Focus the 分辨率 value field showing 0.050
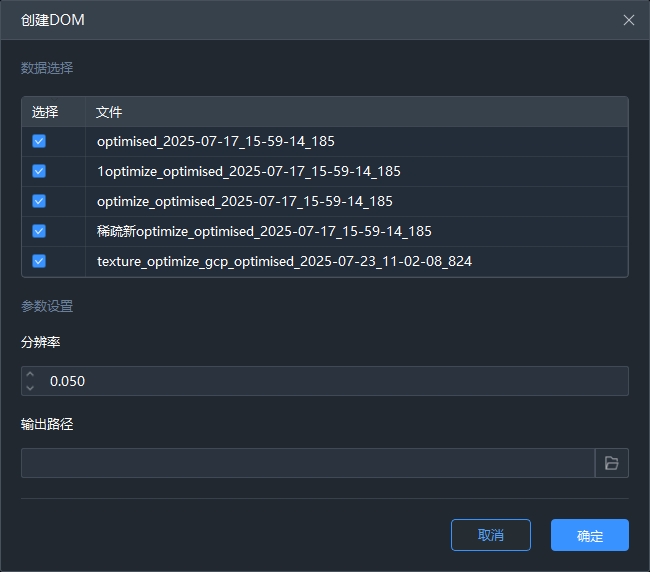 click(330, 381)
